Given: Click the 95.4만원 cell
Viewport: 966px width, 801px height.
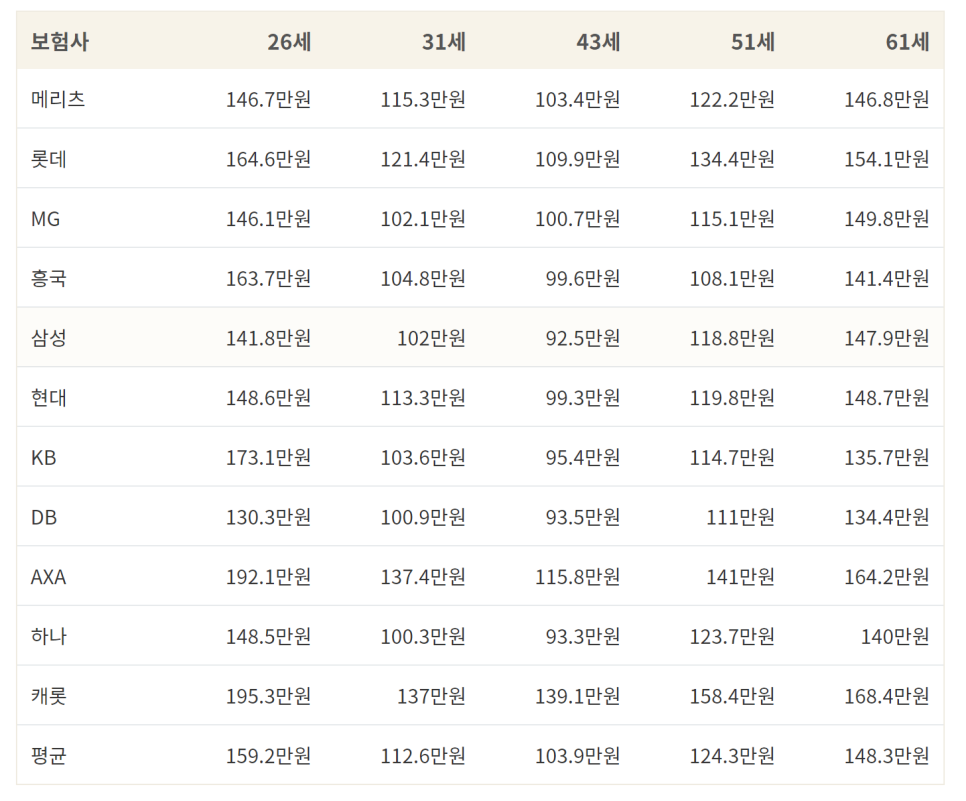Looking at the screenshot, I should pyautogui.click(x=583, y=458).
